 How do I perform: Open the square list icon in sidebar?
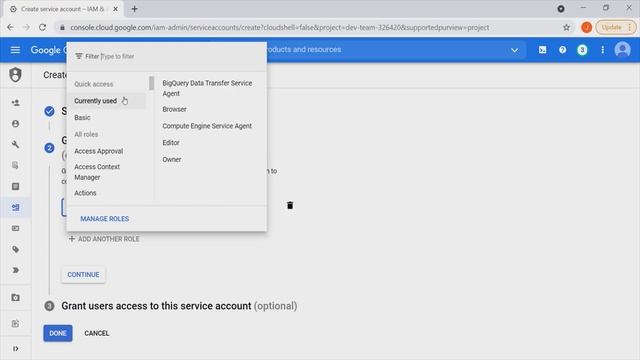(16, 186)
